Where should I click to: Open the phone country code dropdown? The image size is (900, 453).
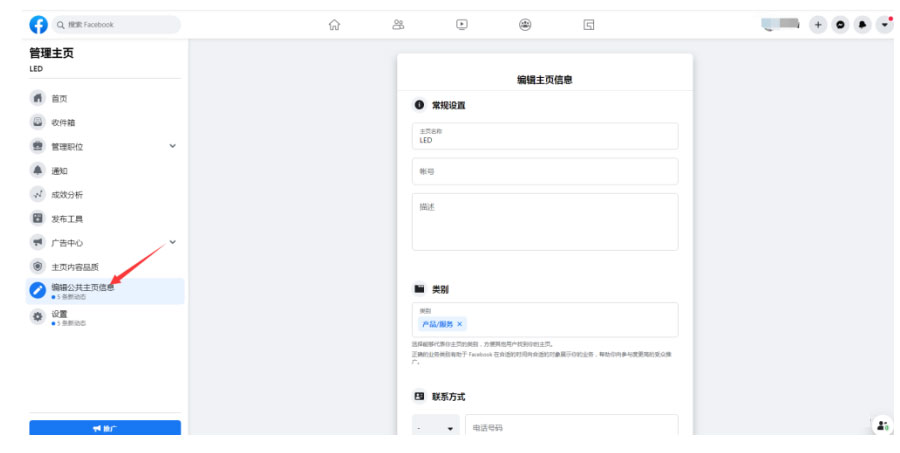(435, 428)
